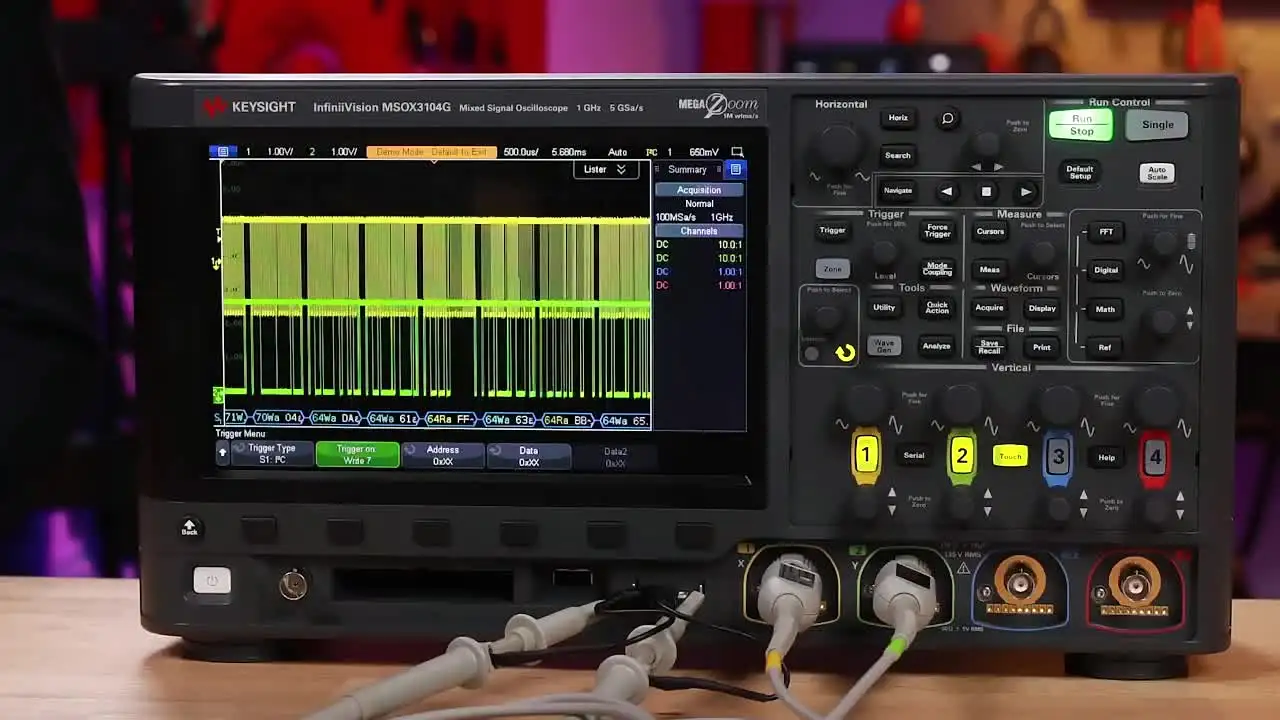The width and height of the screenshot is (1280, 720).
Task: Tap the 650mV trigger level readout
Action: pos(704,152)
